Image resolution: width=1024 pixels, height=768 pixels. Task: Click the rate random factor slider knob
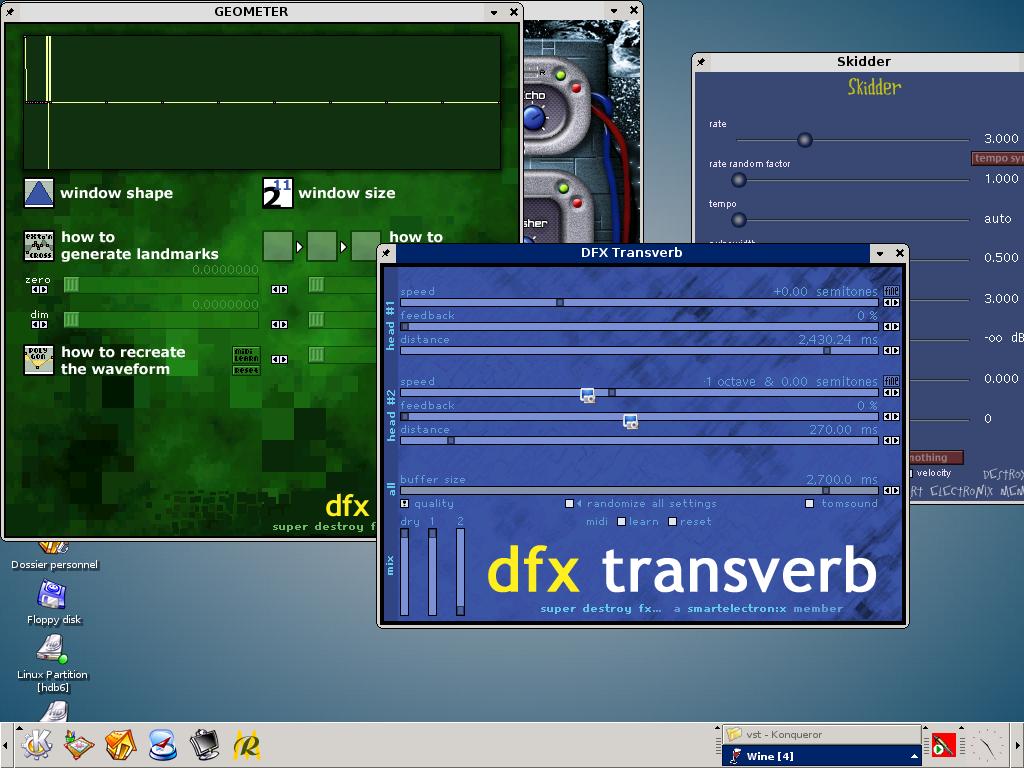[739, 180]
